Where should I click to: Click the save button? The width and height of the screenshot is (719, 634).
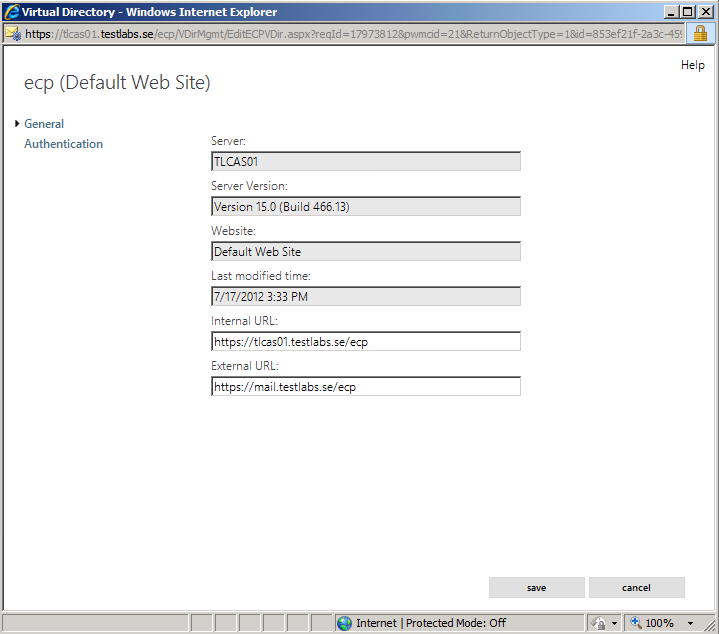tap(536, 588)
